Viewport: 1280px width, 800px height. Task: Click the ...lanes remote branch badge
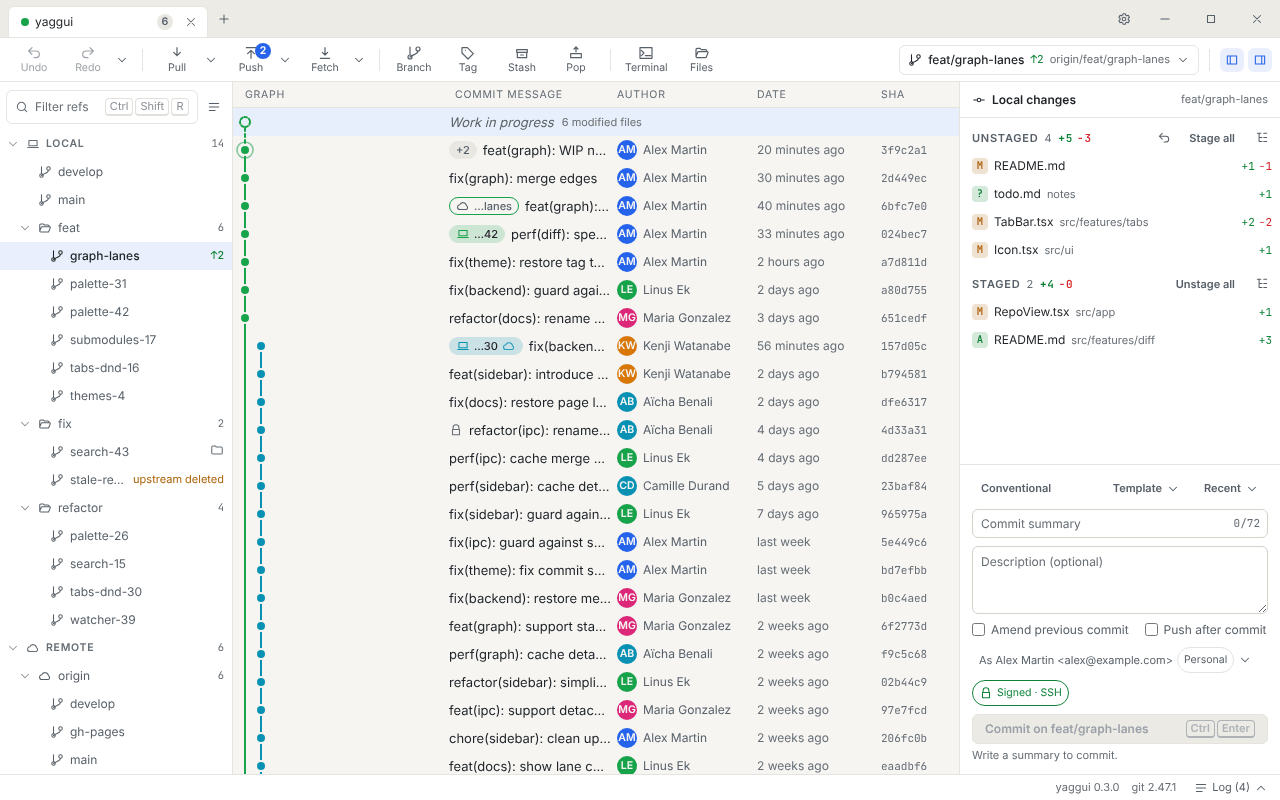tap(484, 206)
